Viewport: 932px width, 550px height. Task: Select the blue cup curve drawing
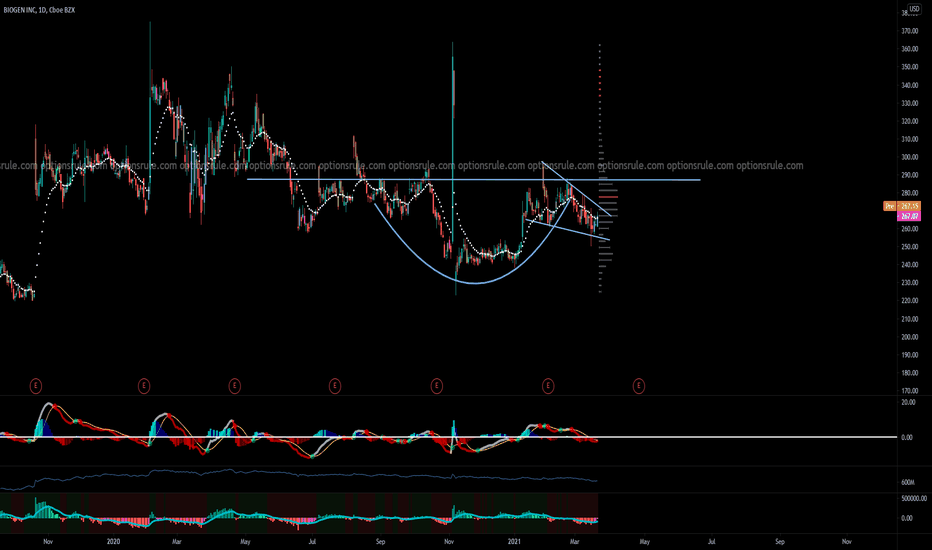click(476, 283)
